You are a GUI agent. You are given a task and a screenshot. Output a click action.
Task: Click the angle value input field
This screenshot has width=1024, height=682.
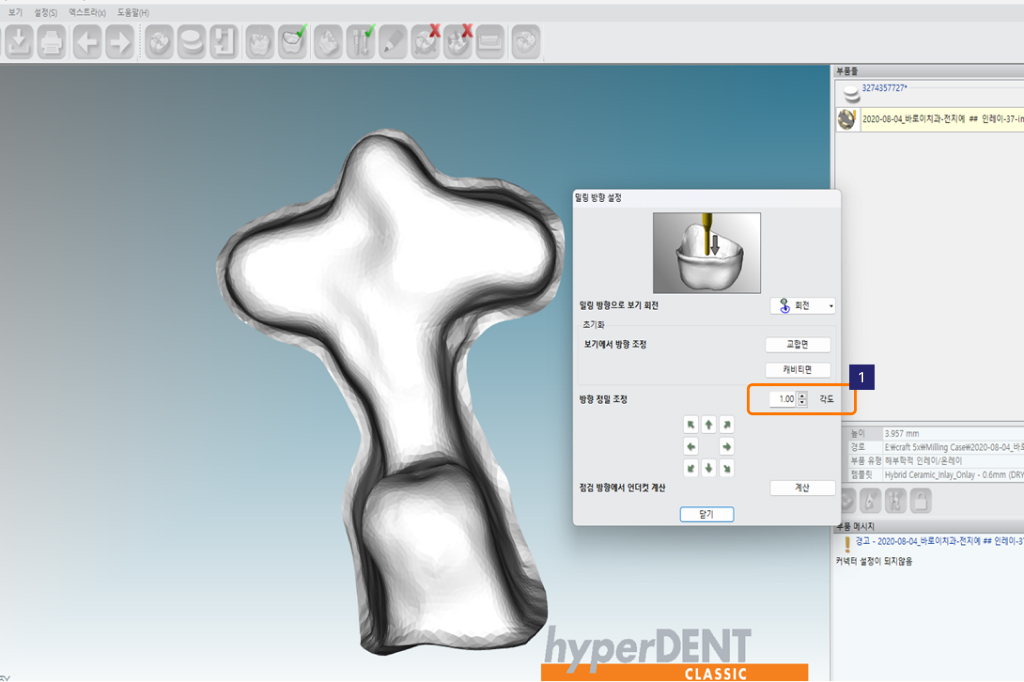click(783, 399)
